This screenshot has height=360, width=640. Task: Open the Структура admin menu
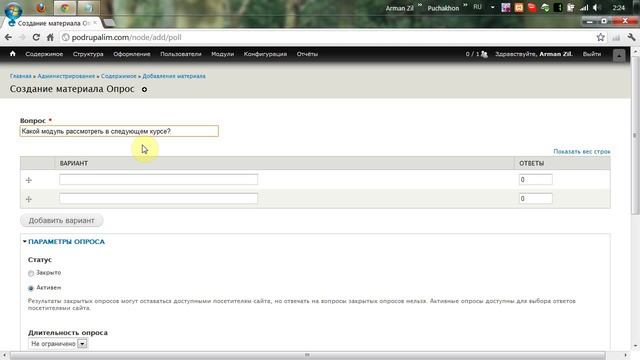pos(88,54)
